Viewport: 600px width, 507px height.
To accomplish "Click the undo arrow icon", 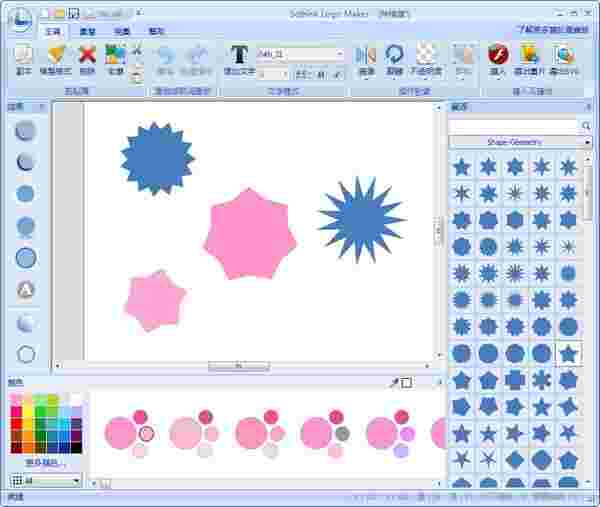I will coord(166,55).
